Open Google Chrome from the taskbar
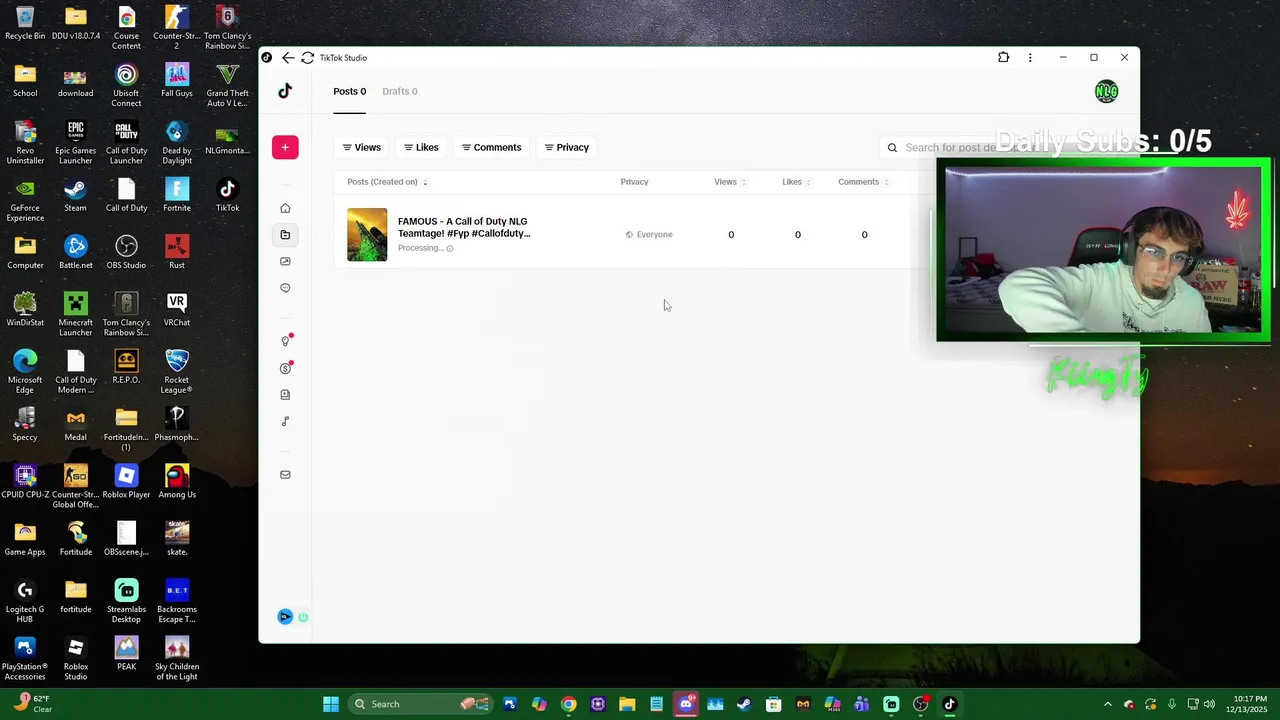This screenshot has width=1280, height=720. click(x=568, y=704)
